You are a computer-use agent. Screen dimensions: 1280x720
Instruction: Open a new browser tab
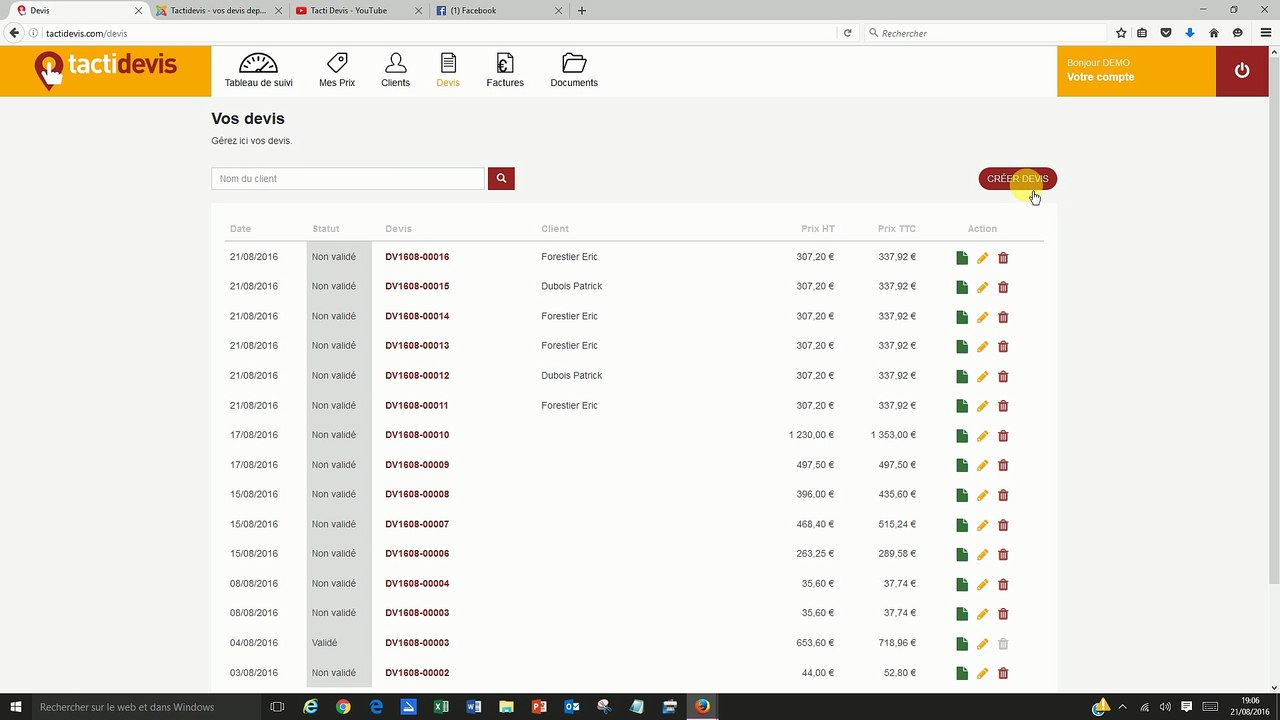pyautogui.click(x=582, y=11)
